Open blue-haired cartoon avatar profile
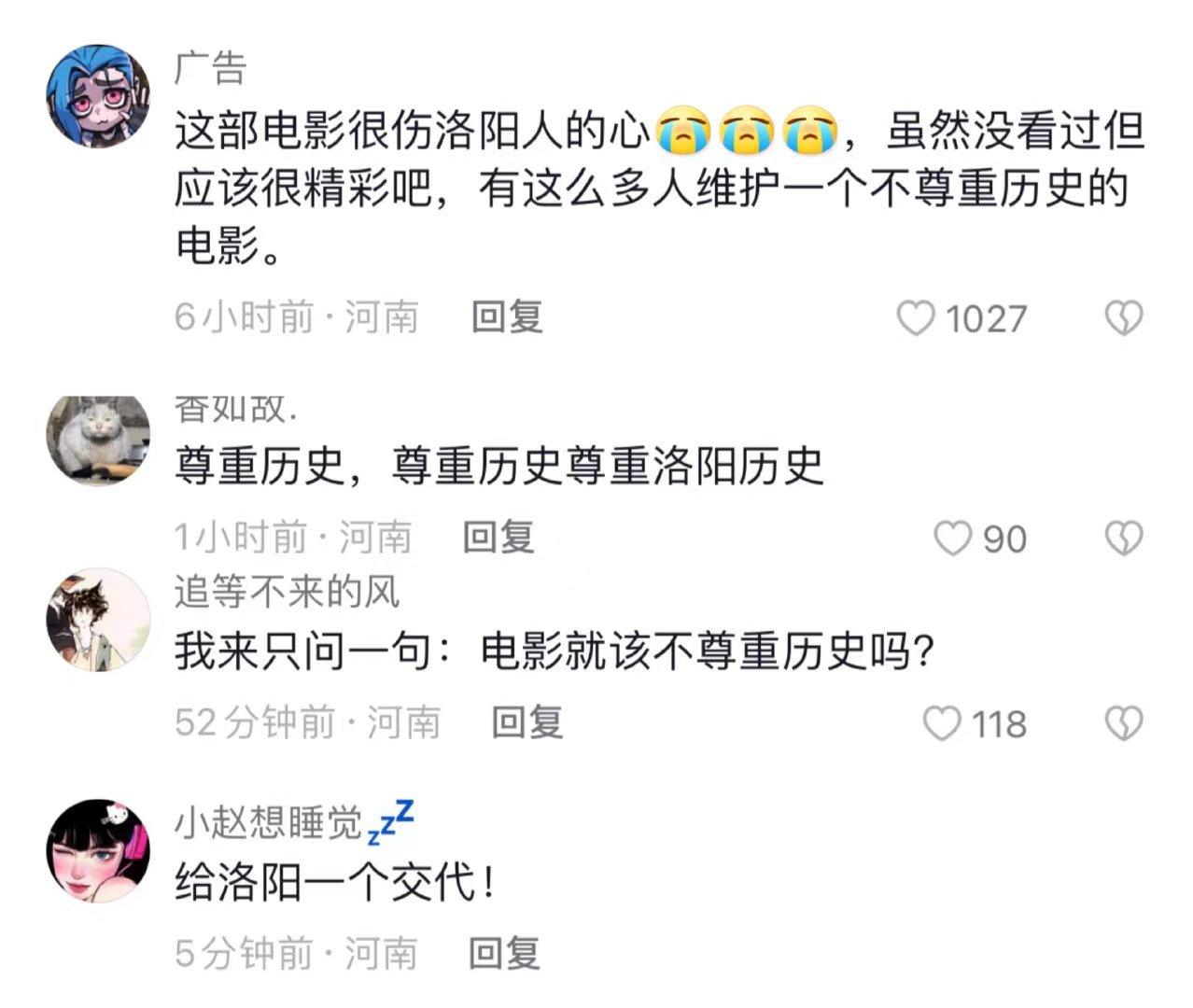 [98, 95]
